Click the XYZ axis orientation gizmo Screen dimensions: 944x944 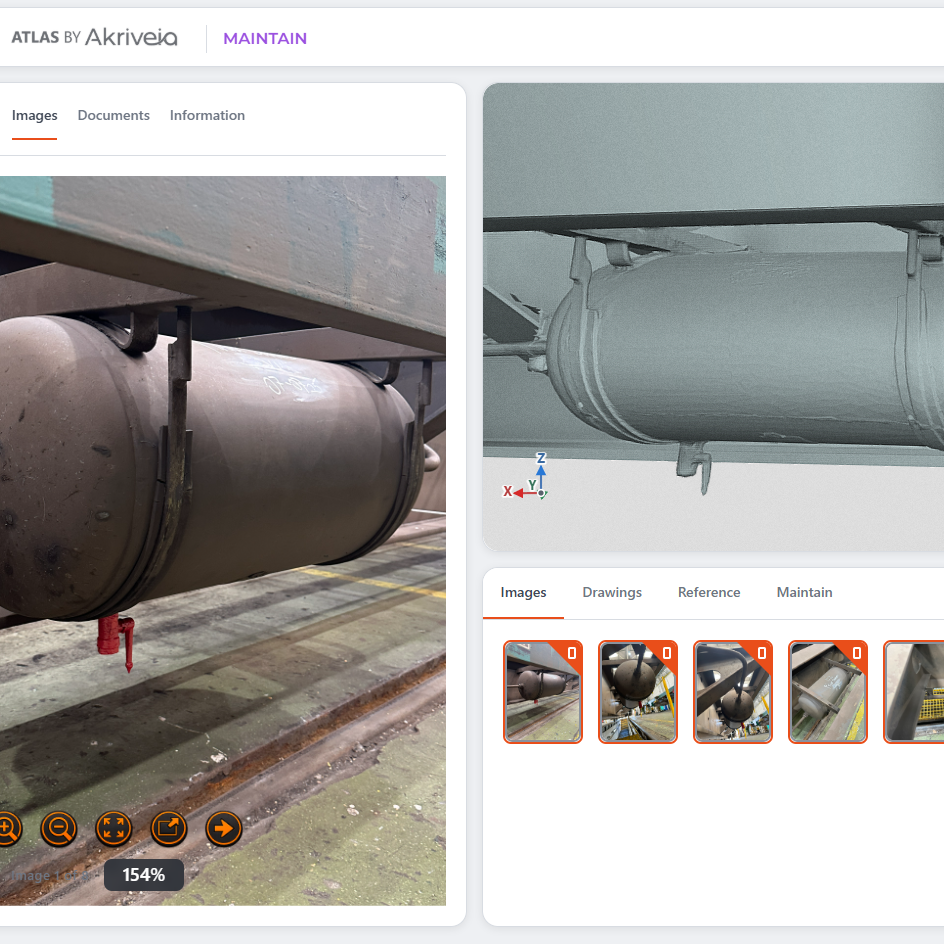point(526,477)
